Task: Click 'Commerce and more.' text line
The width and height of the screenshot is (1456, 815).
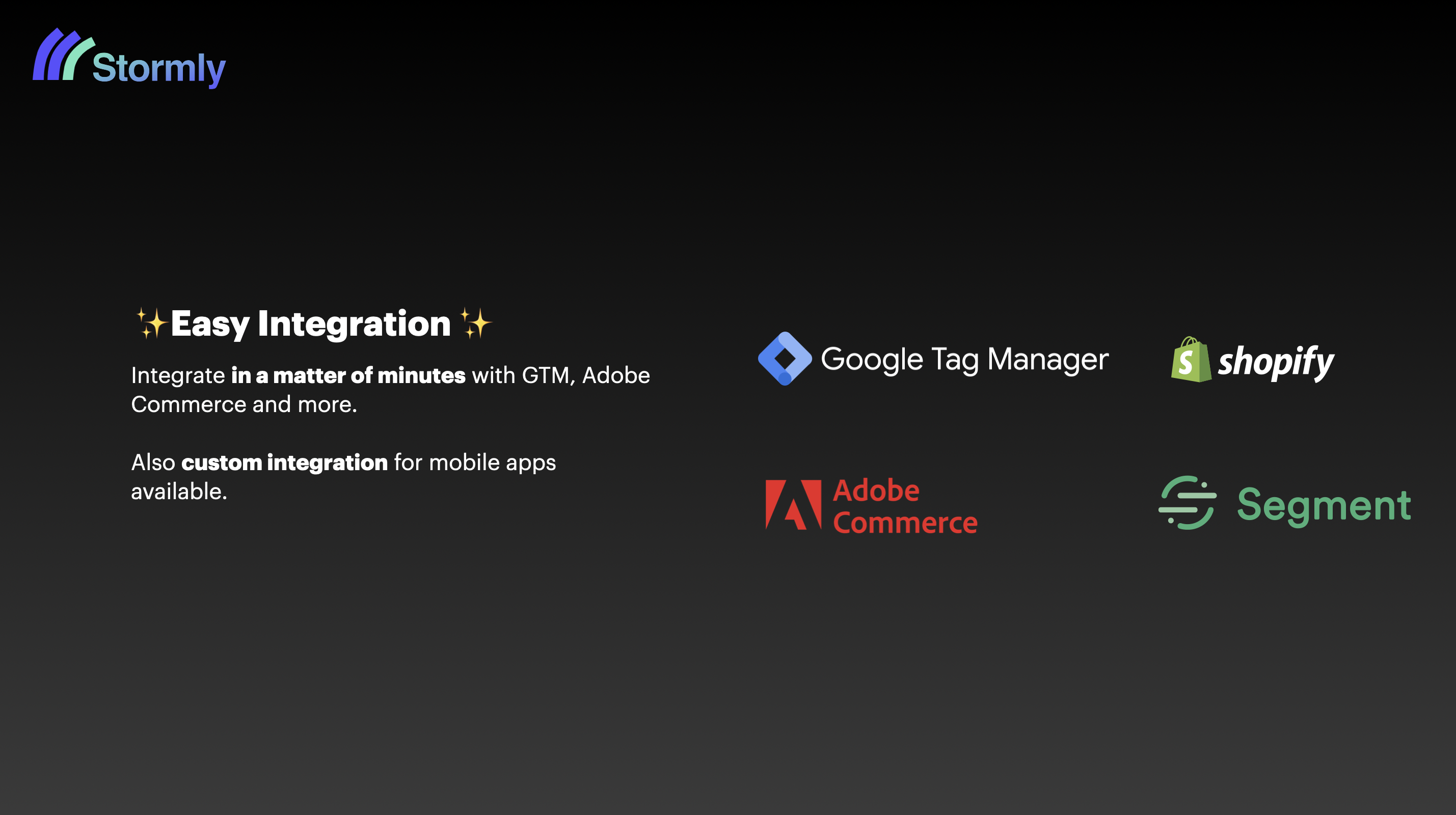Action: coord(244,404)
